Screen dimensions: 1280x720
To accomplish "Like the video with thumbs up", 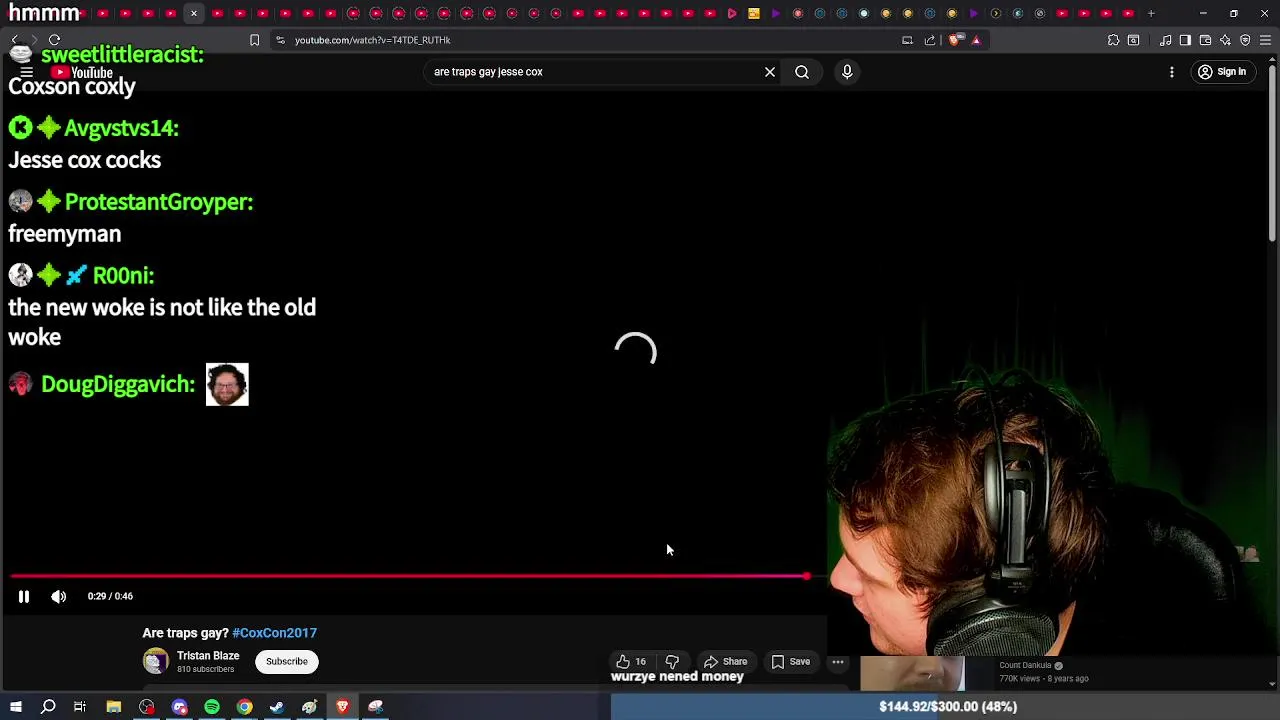I will pos(631,661).
